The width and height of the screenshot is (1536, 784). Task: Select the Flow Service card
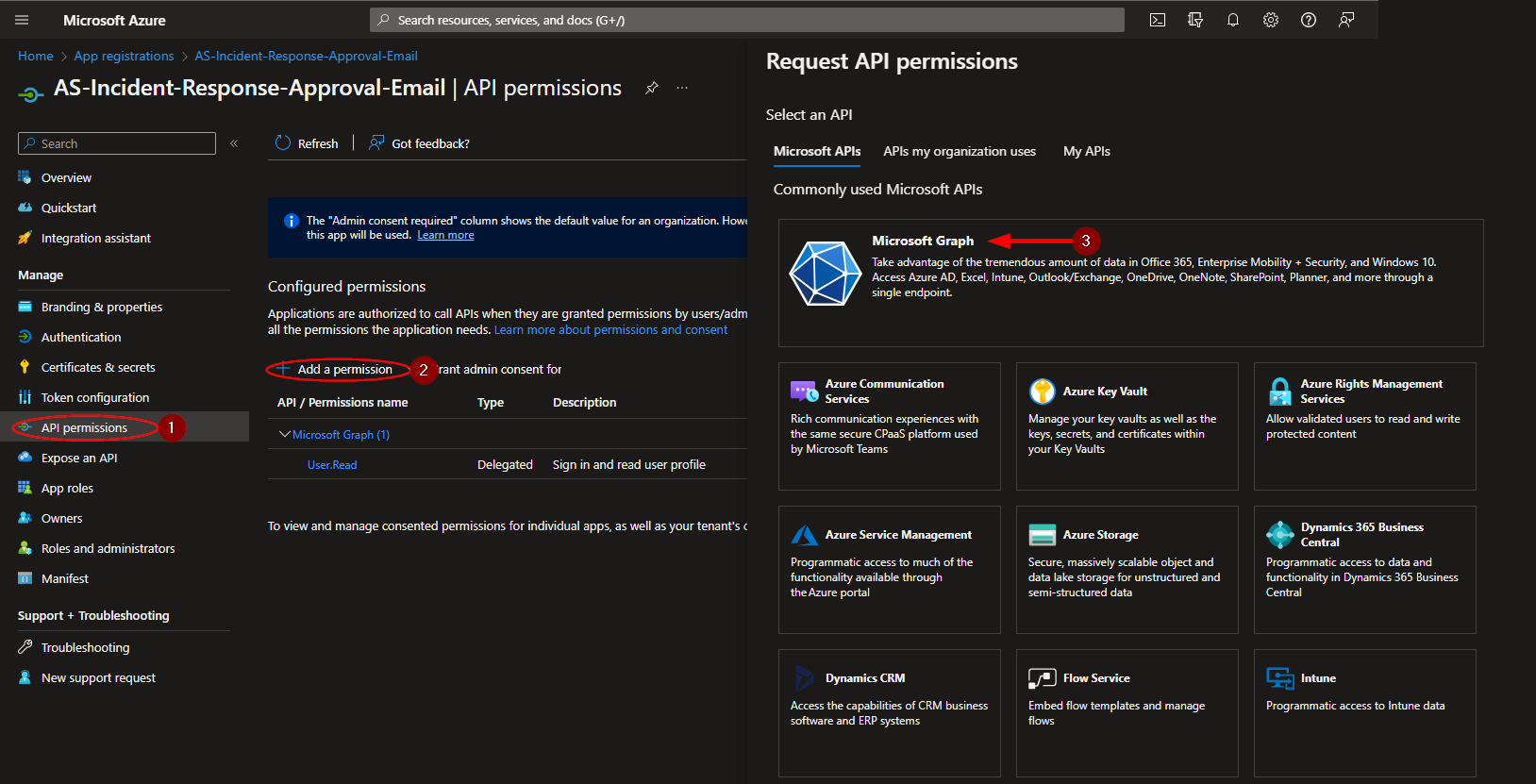click(1127, 713)
